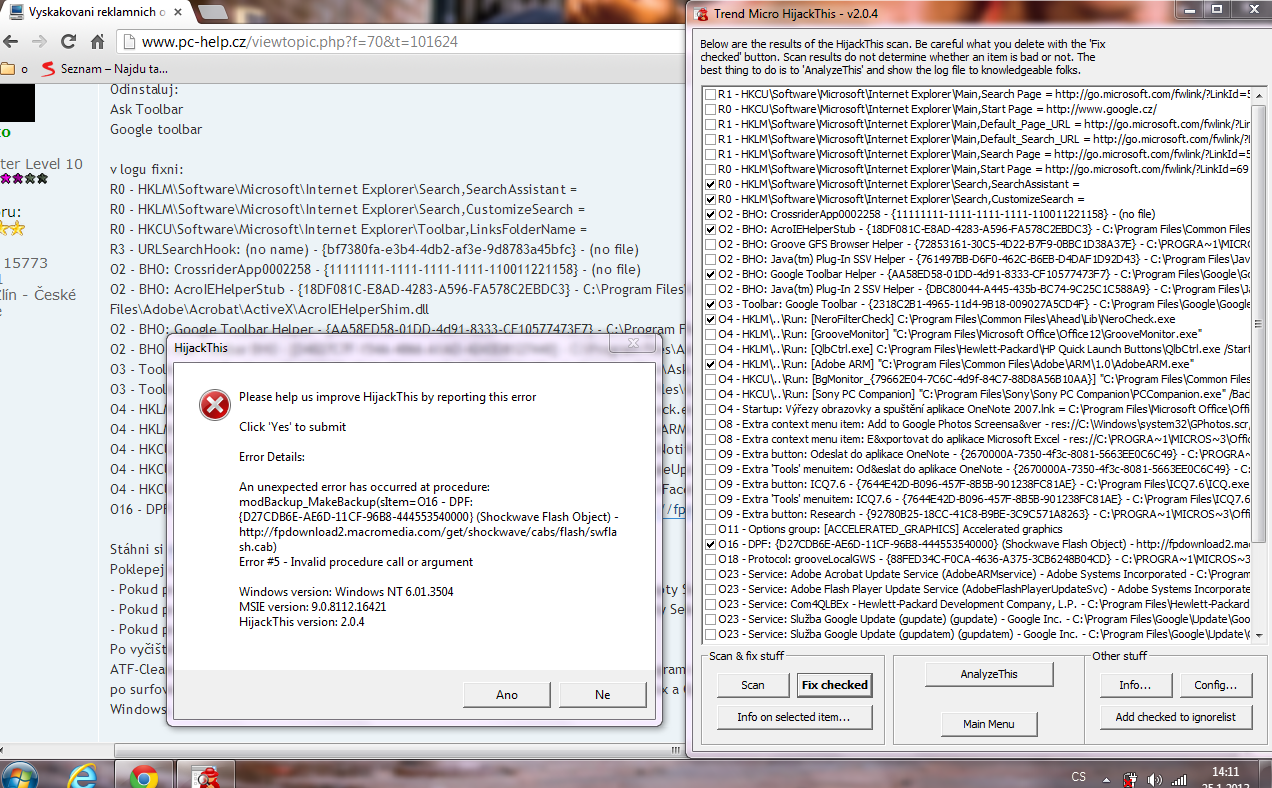Uncheck the CrossriderApp0002258 BHO entry
This screenshot has width=1272, height=788.
[710, 214]
